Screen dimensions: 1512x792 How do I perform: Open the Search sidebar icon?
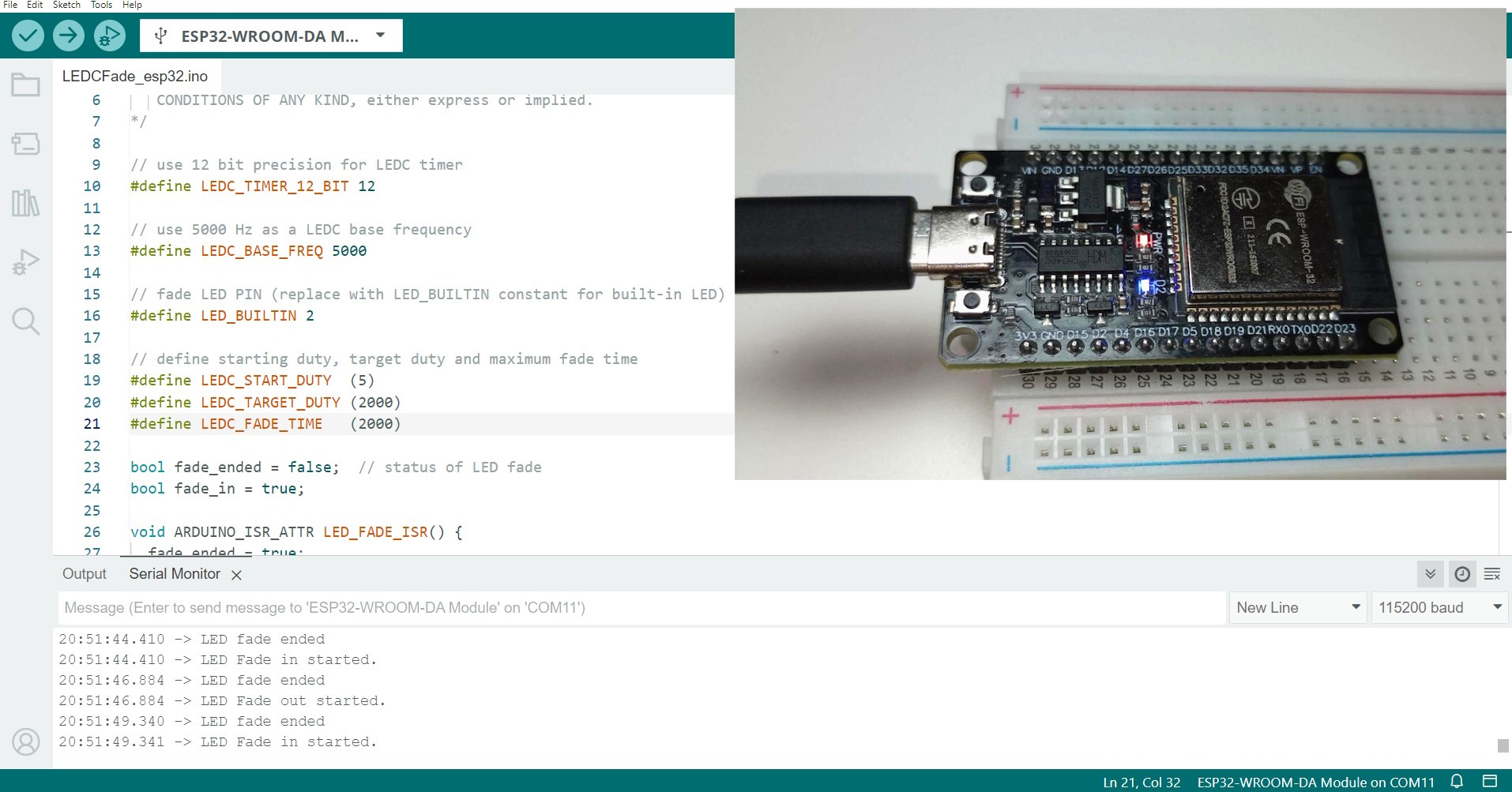(x=25, y=321)
